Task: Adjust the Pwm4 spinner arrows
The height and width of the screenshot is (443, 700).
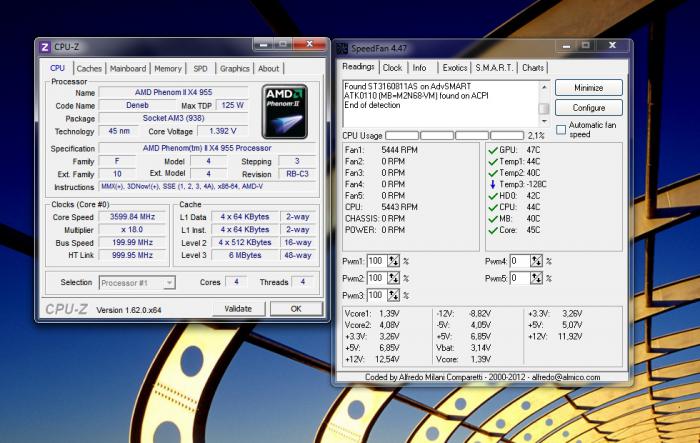Action: [536, 261]
